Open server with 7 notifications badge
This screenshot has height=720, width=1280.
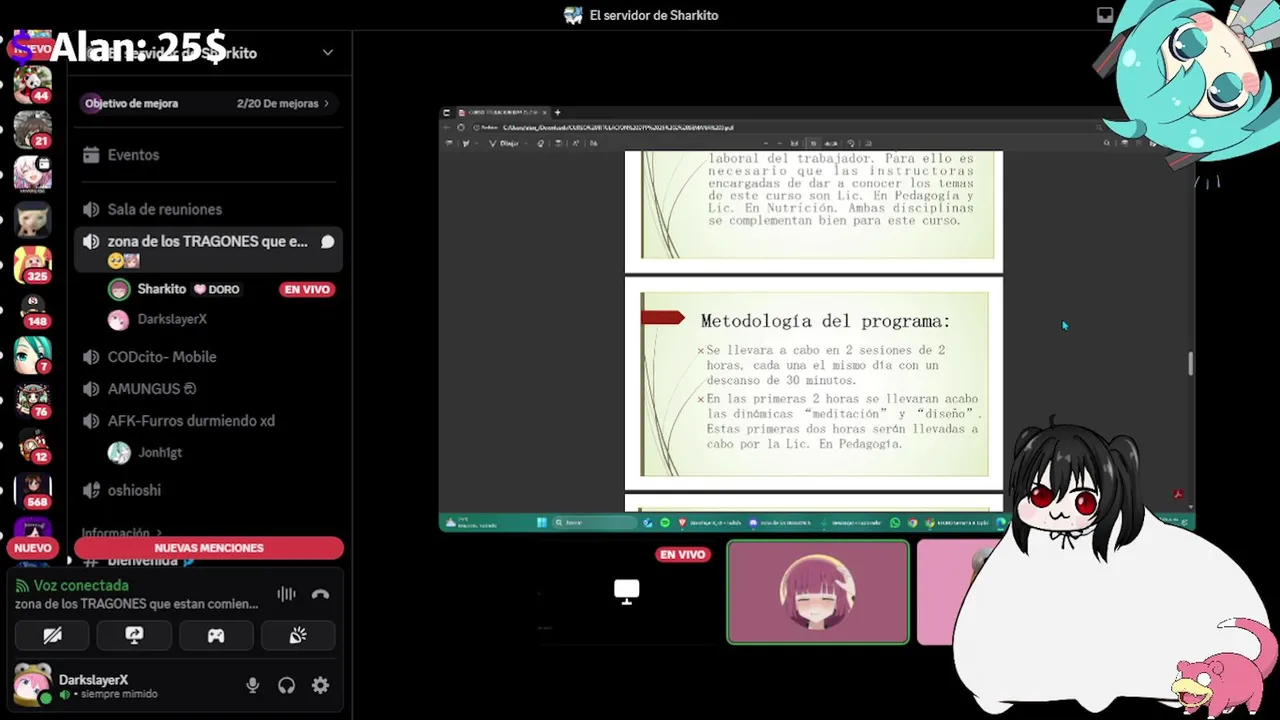[x=32, y=355]
